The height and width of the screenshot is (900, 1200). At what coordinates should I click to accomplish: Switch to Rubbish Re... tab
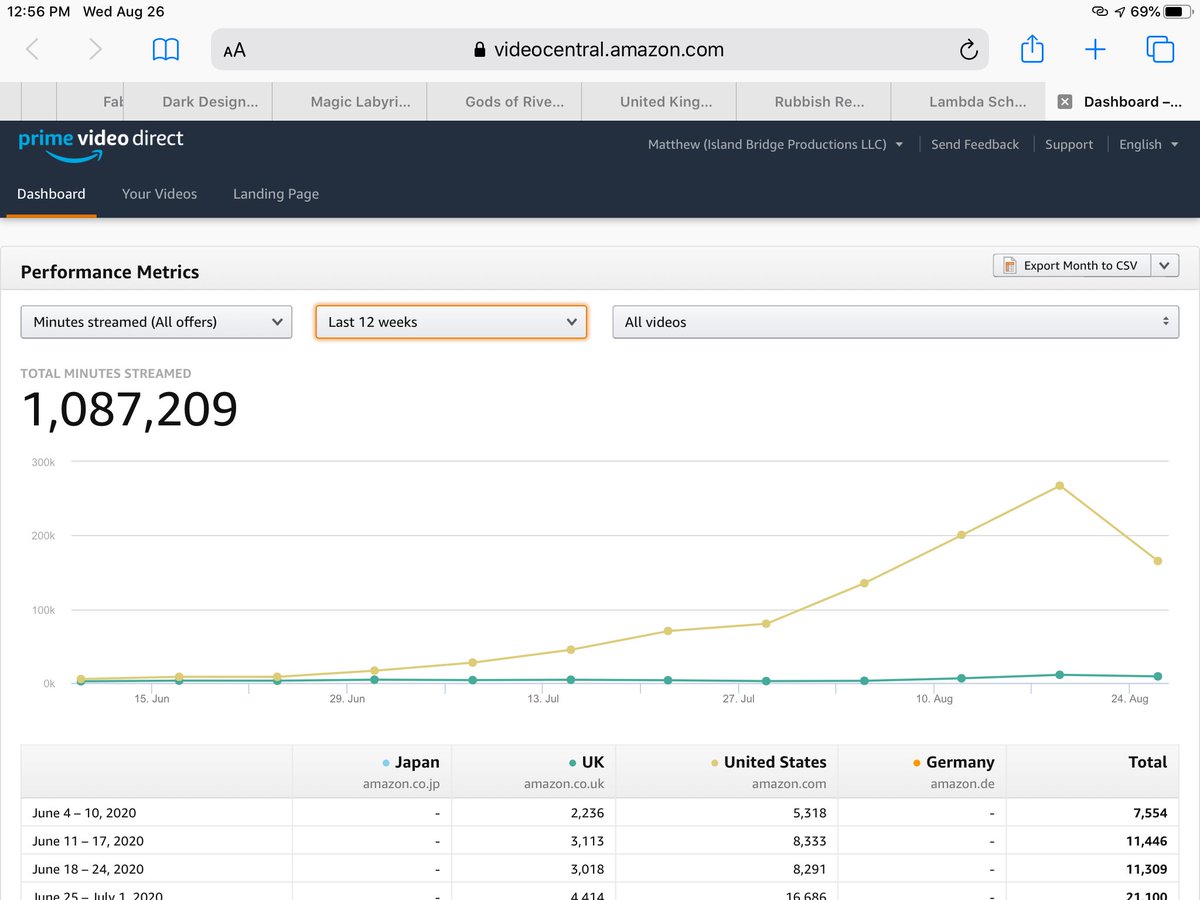click(813, 102)
